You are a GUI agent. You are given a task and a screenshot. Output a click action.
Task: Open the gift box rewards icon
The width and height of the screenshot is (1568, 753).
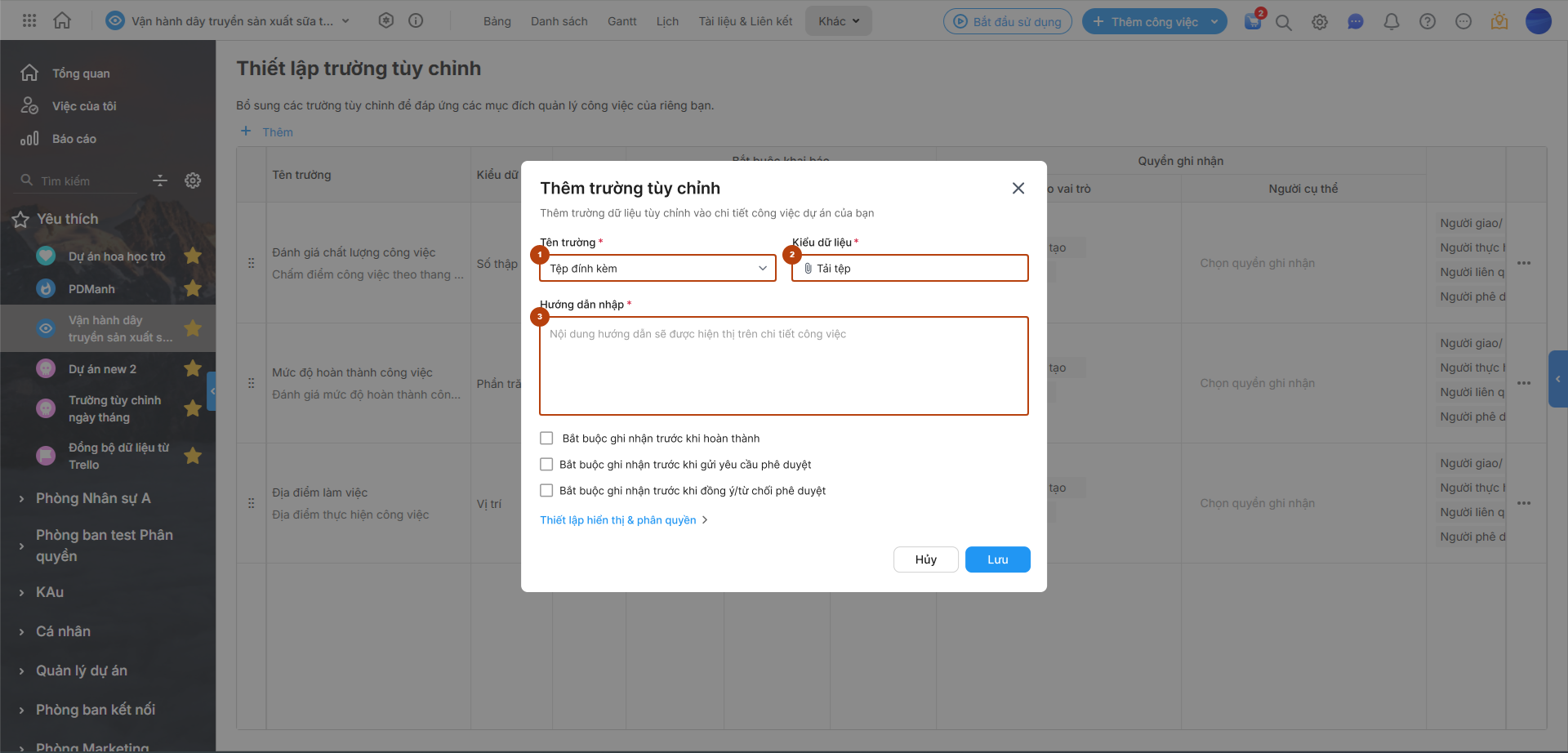click(1499, 22)
